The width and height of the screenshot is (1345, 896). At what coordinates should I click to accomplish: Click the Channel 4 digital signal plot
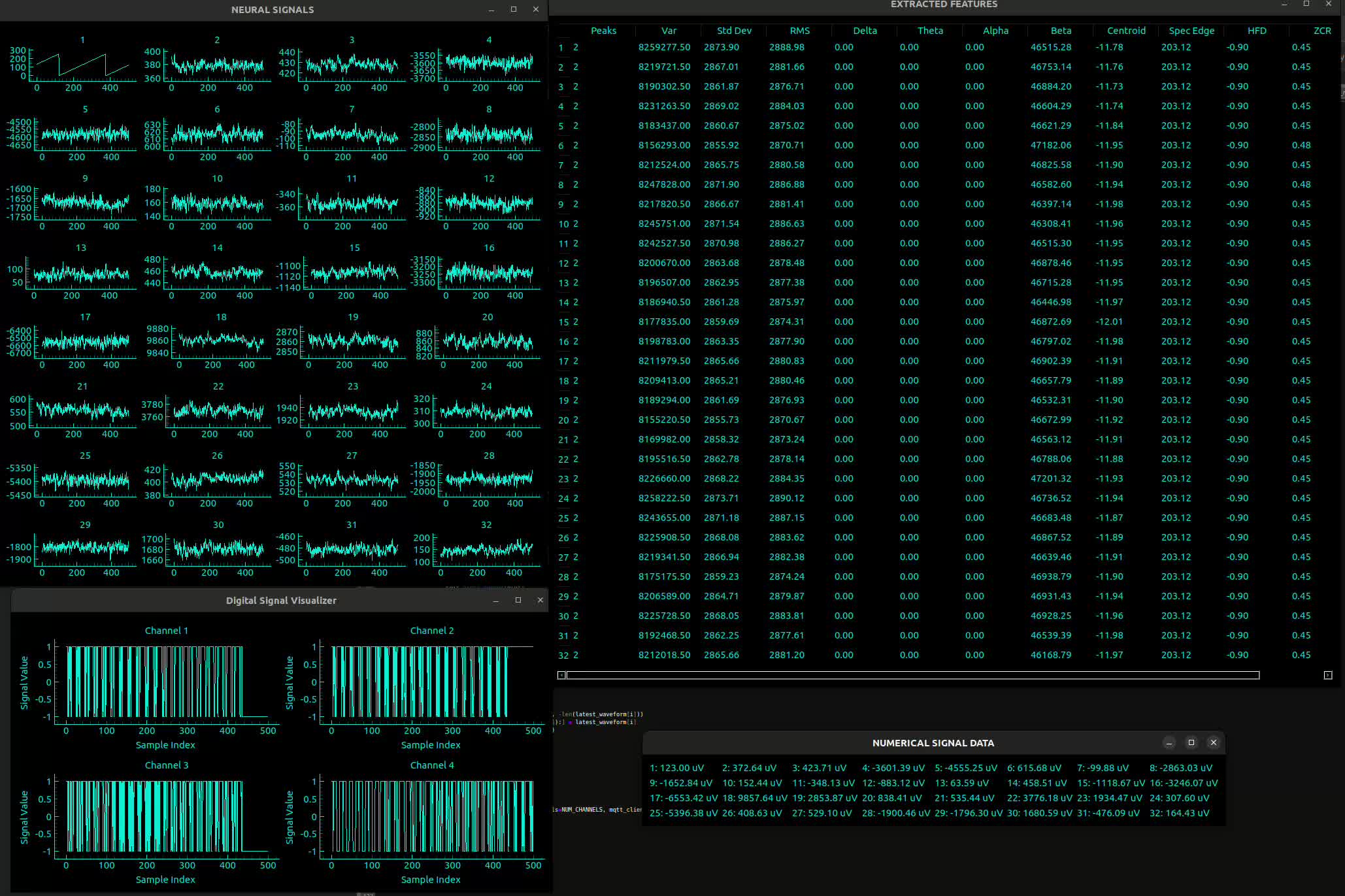(x=432, y=817)
